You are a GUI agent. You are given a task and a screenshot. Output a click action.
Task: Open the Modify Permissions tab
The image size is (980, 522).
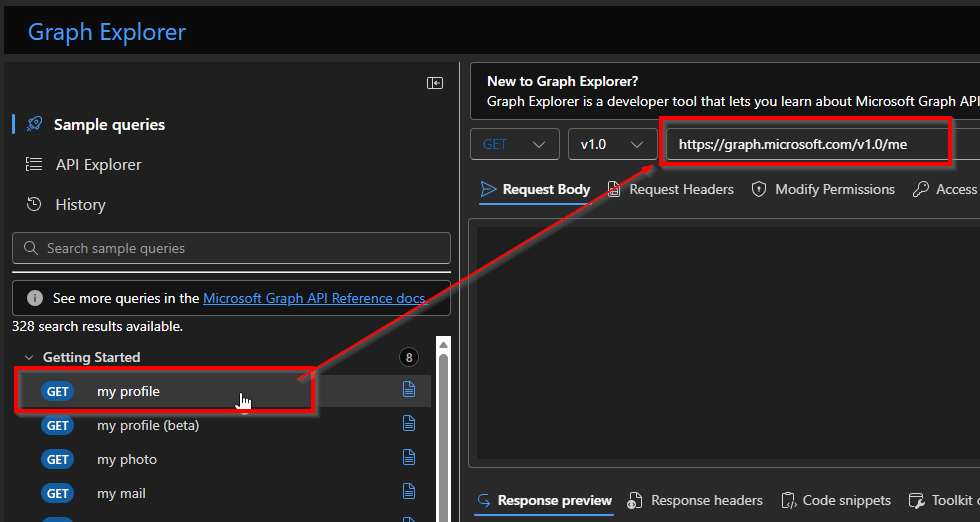point(823,189)
